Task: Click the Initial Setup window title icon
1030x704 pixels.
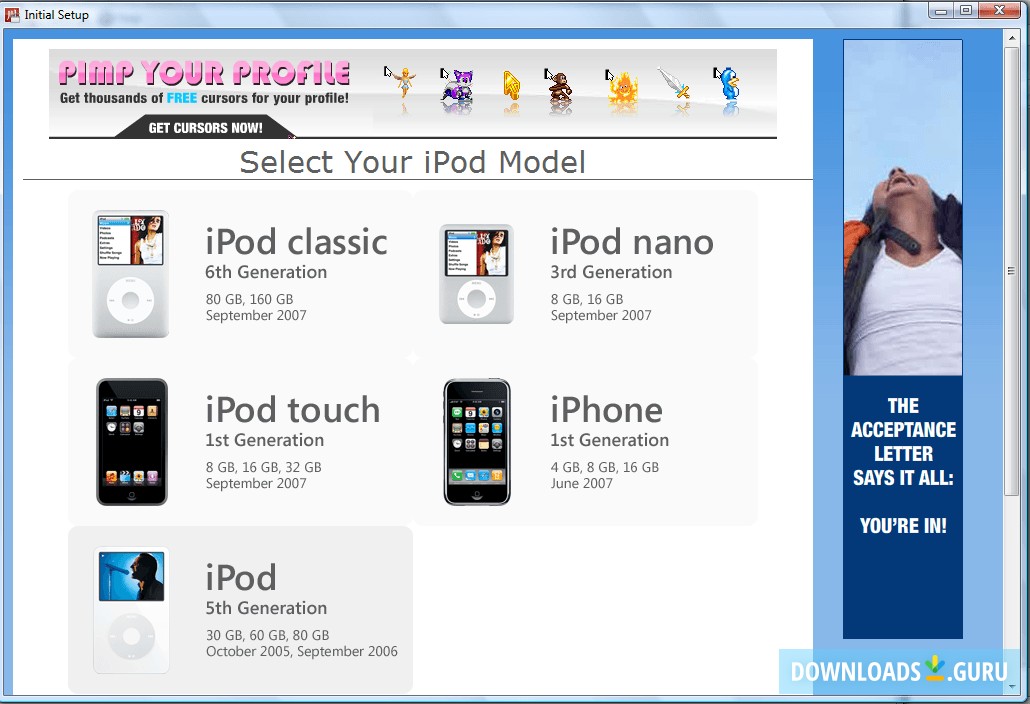Action: (12, 14)
